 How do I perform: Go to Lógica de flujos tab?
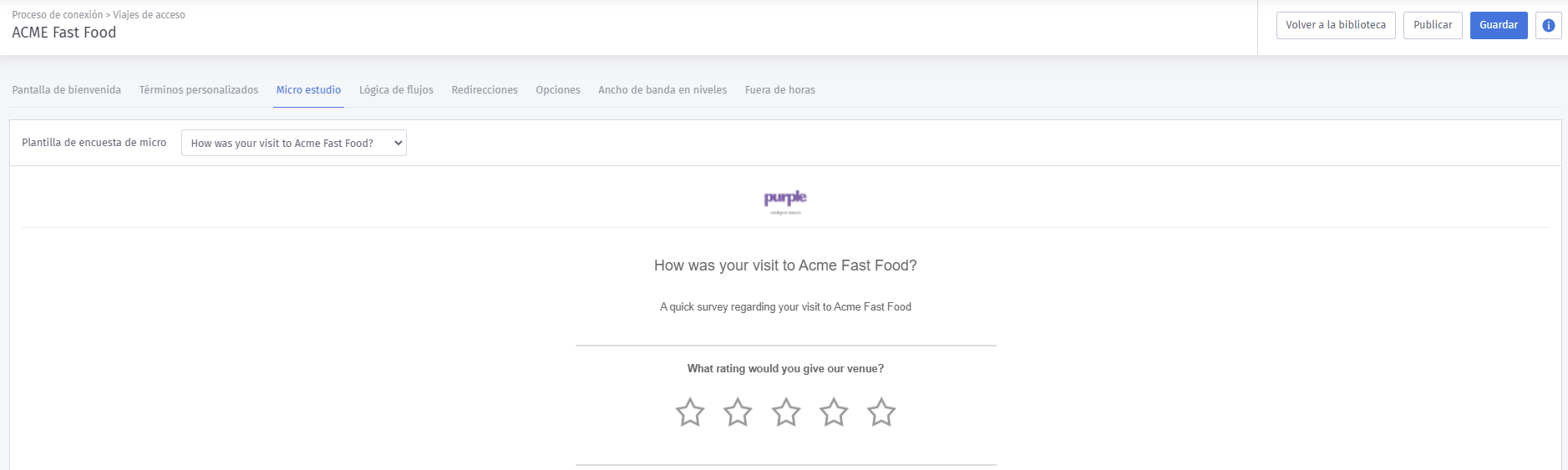click(x=396, y=90)
